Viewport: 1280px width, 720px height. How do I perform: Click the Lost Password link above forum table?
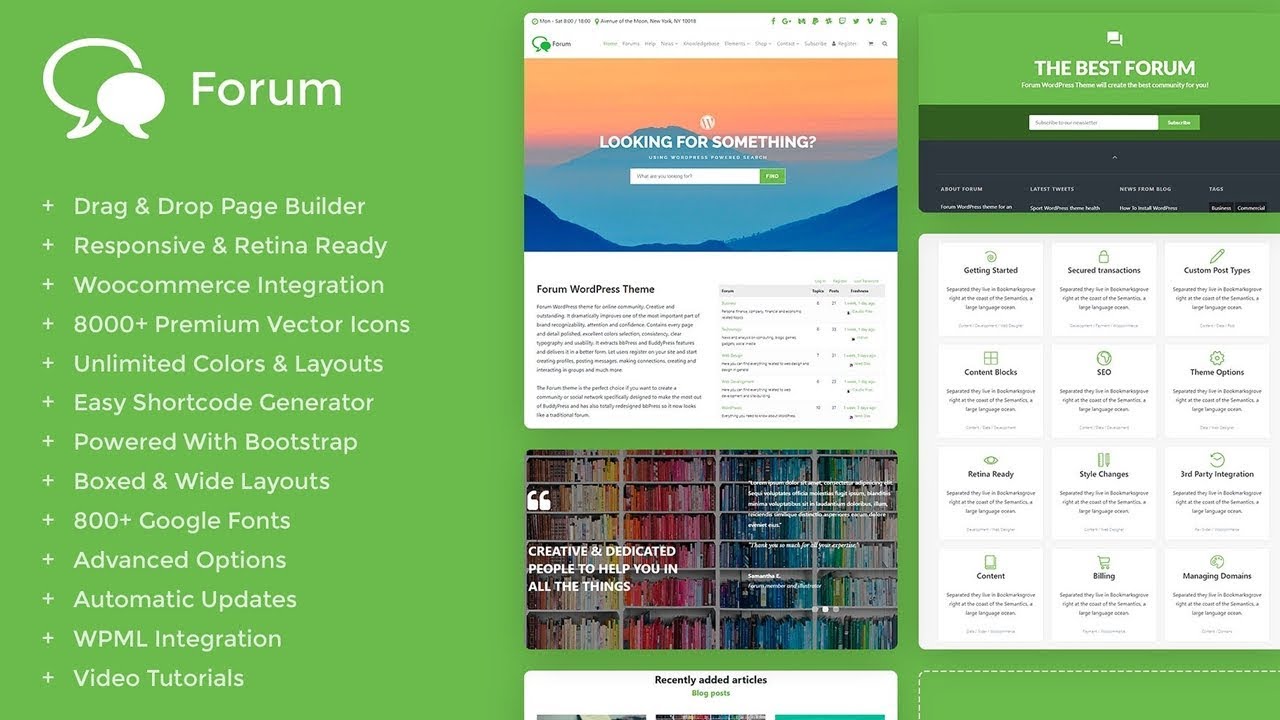click(x=866, y=281)
